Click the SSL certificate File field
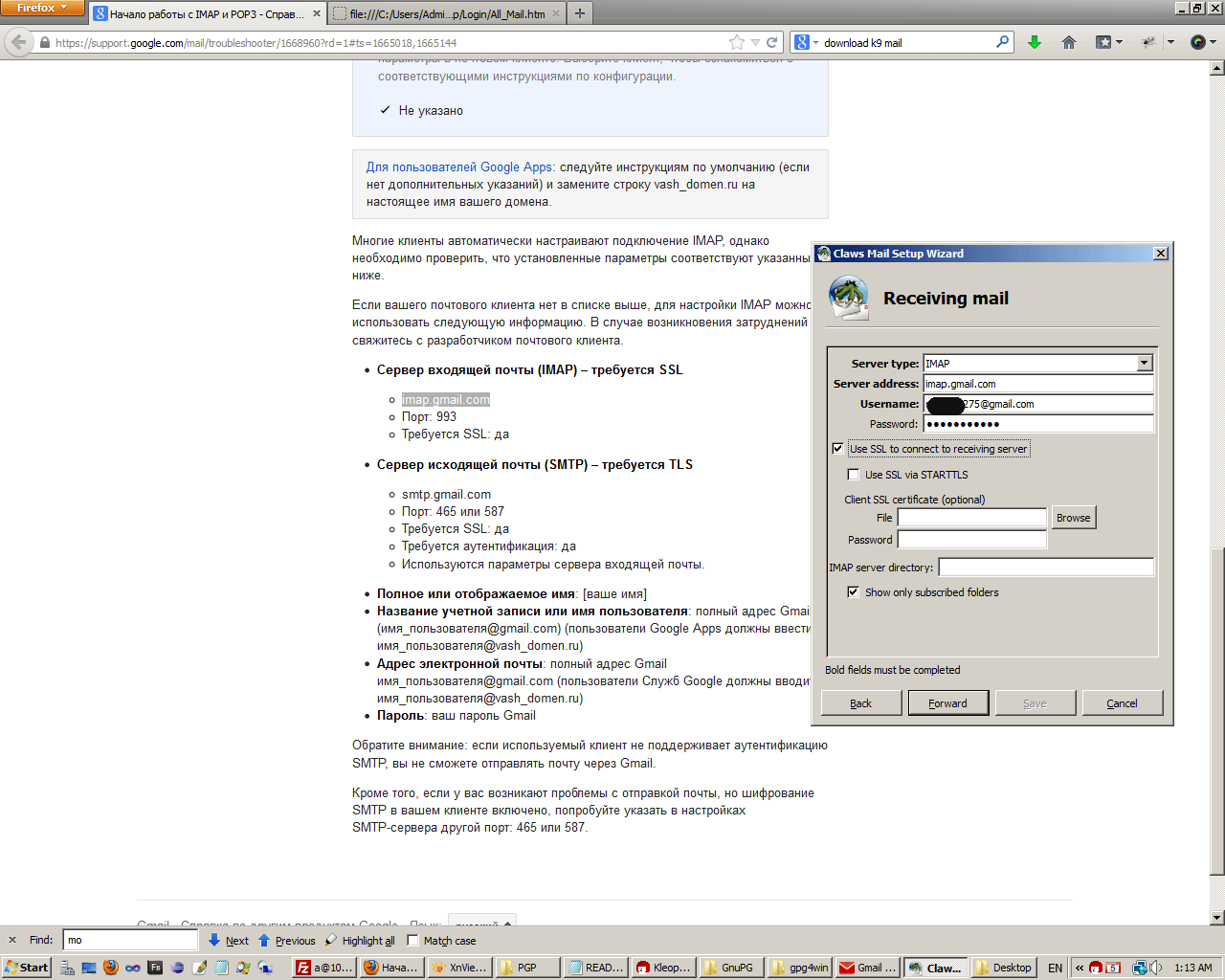The image size is (1225, 980). point(972,518)
